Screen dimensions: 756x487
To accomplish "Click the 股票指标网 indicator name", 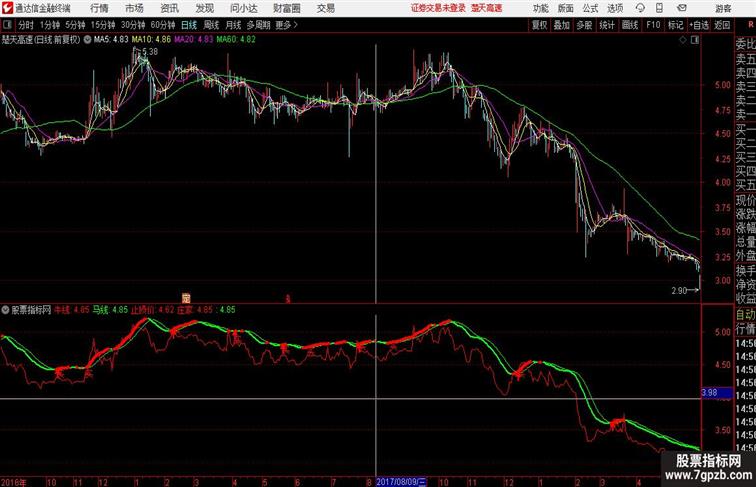I will 31,310.
